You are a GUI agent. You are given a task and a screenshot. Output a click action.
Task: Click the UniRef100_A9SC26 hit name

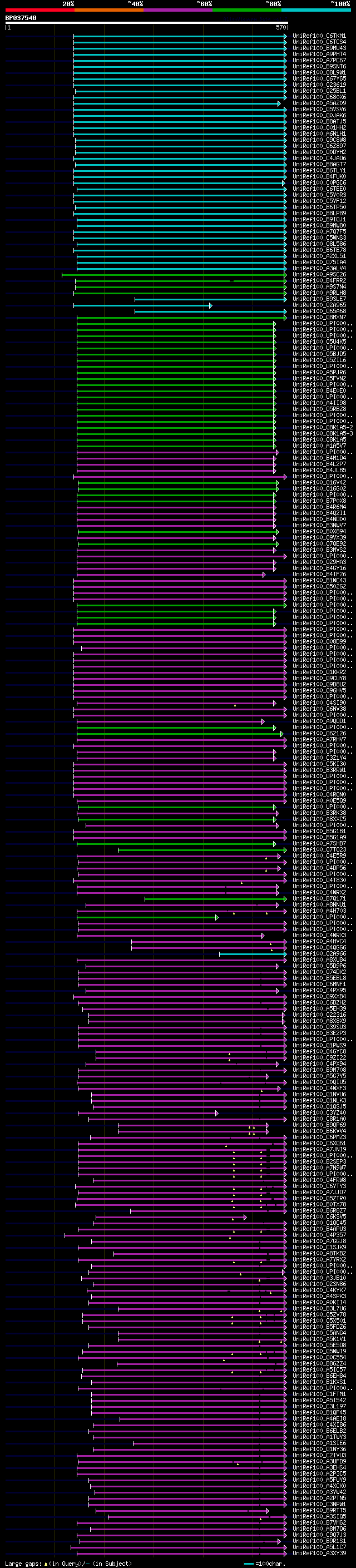319,275
